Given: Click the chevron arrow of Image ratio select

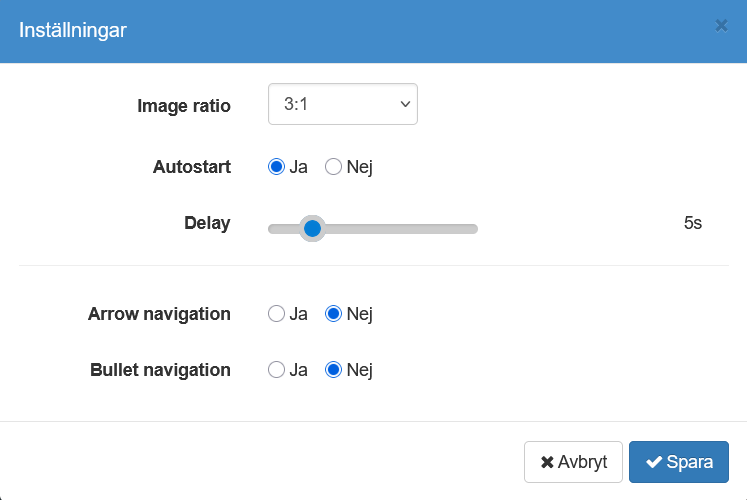Looking at the screenshot, I should pyautogui.click(x=405, y=104).
